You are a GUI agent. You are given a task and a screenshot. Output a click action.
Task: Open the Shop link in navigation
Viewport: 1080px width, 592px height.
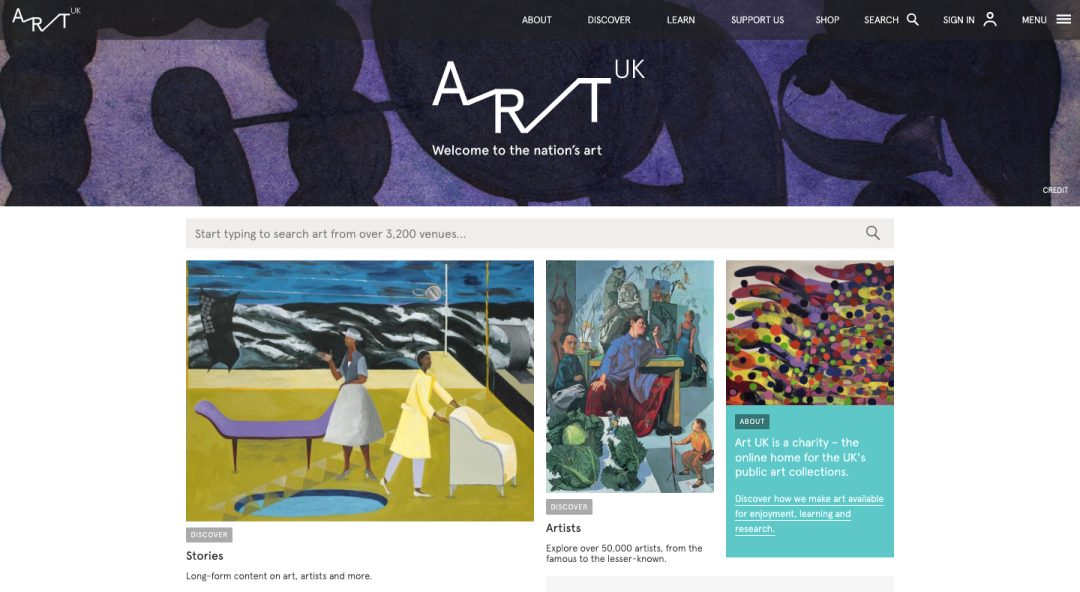(827, 20)
